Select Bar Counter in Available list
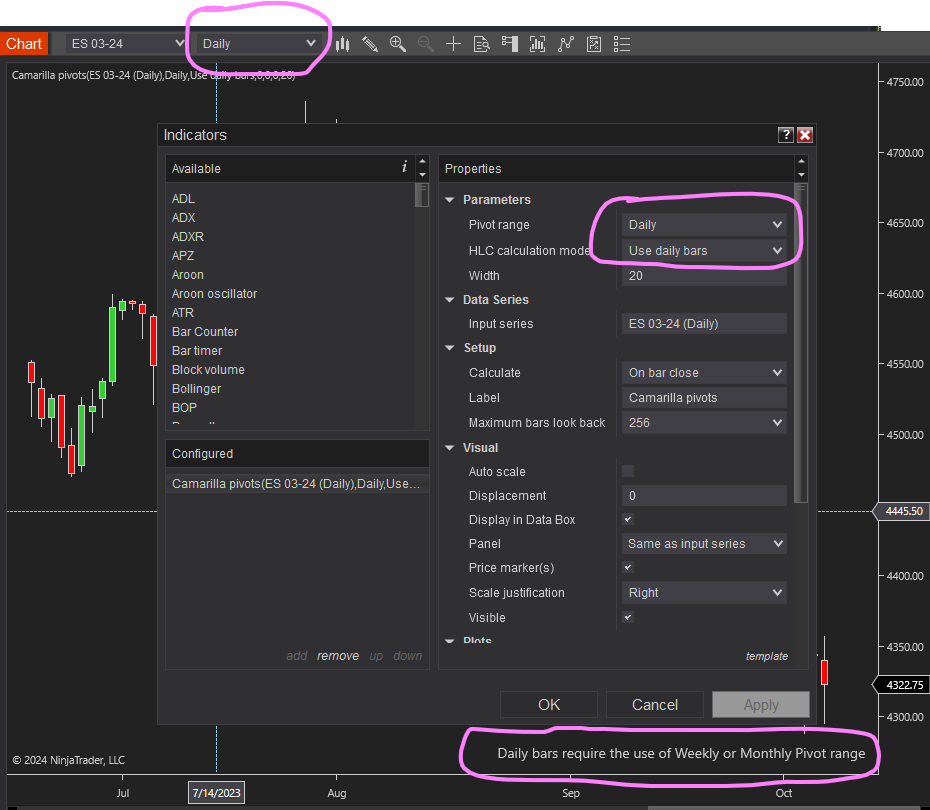This screenshot has width=930, height=810. 205,331
